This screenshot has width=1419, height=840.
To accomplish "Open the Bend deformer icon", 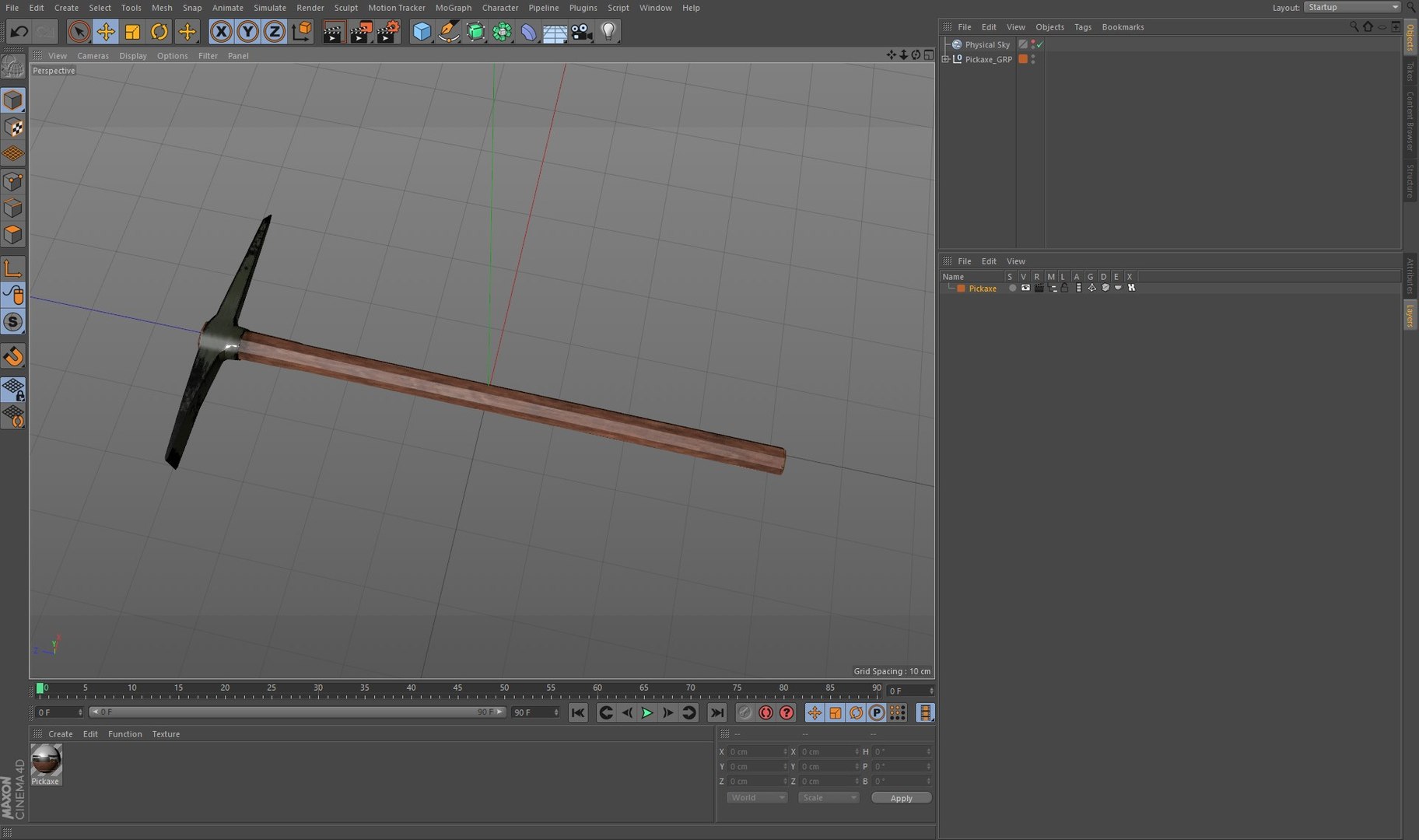I will 529,32.
